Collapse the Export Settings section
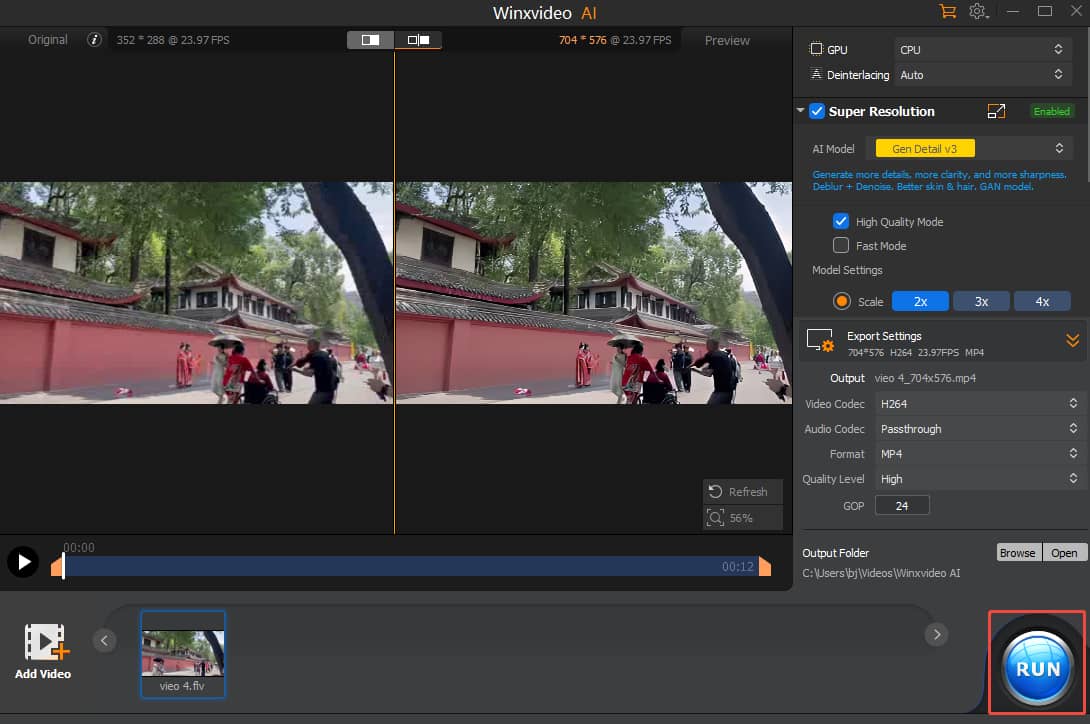 pyautogui.click(x=1073, y=340)
